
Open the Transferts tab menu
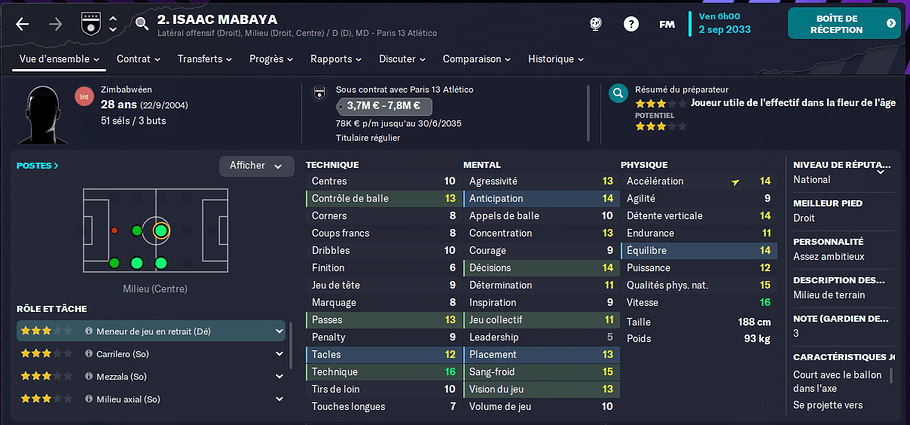205,59
